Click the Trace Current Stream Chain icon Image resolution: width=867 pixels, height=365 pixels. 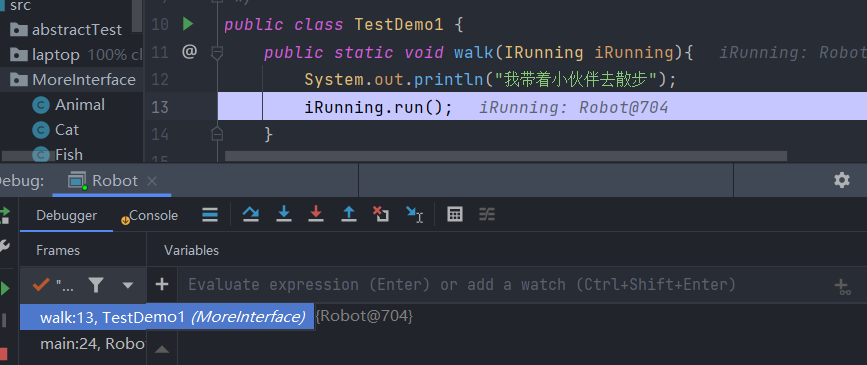pos(487,214)
